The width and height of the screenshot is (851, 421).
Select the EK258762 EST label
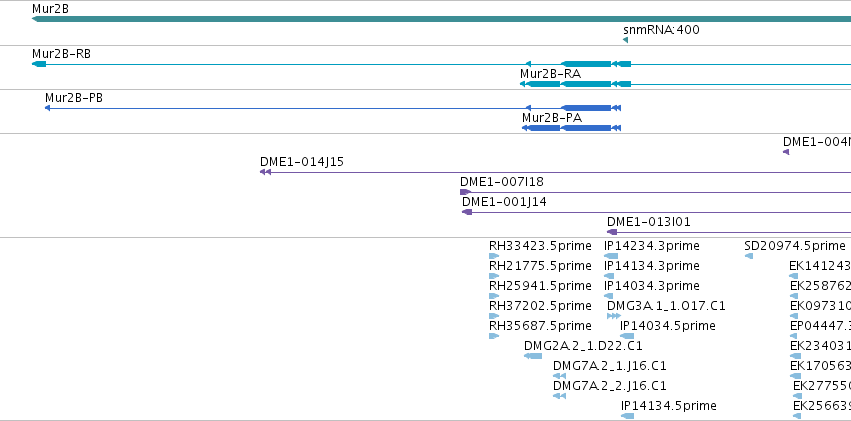coord(820,286)
